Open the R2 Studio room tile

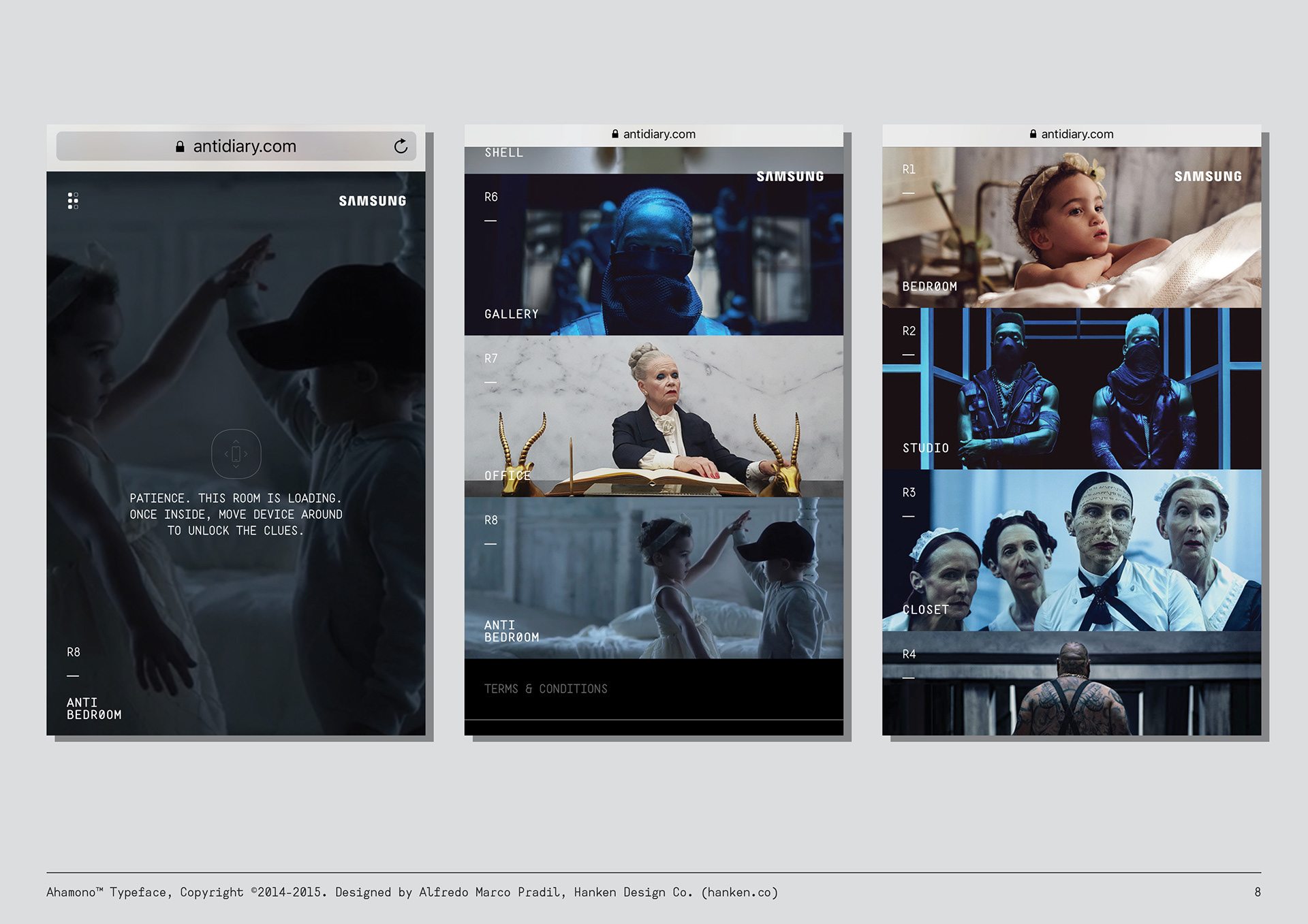coord(1071,389)
